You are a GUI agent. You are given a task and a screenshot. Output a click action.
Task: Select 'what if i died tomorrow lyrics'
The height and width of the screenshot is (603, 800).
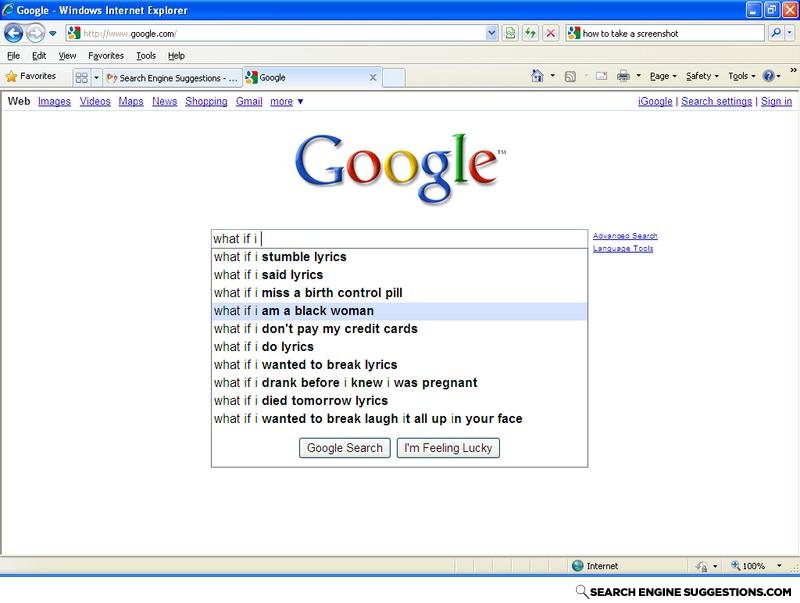399,400
